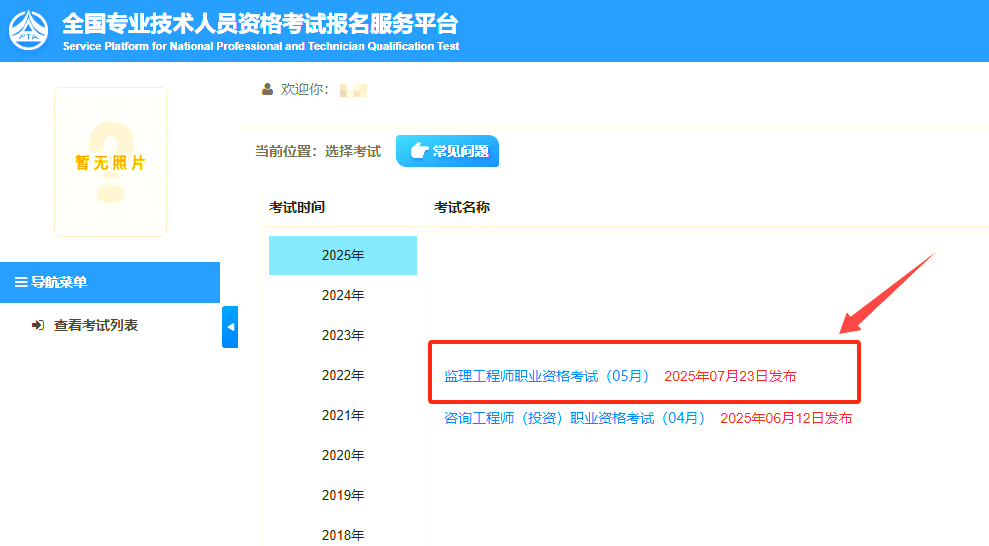989x546 pixels.
Task: Open 咨询工程师（投资）职业资格考试（04月） link
Action: 575,419
